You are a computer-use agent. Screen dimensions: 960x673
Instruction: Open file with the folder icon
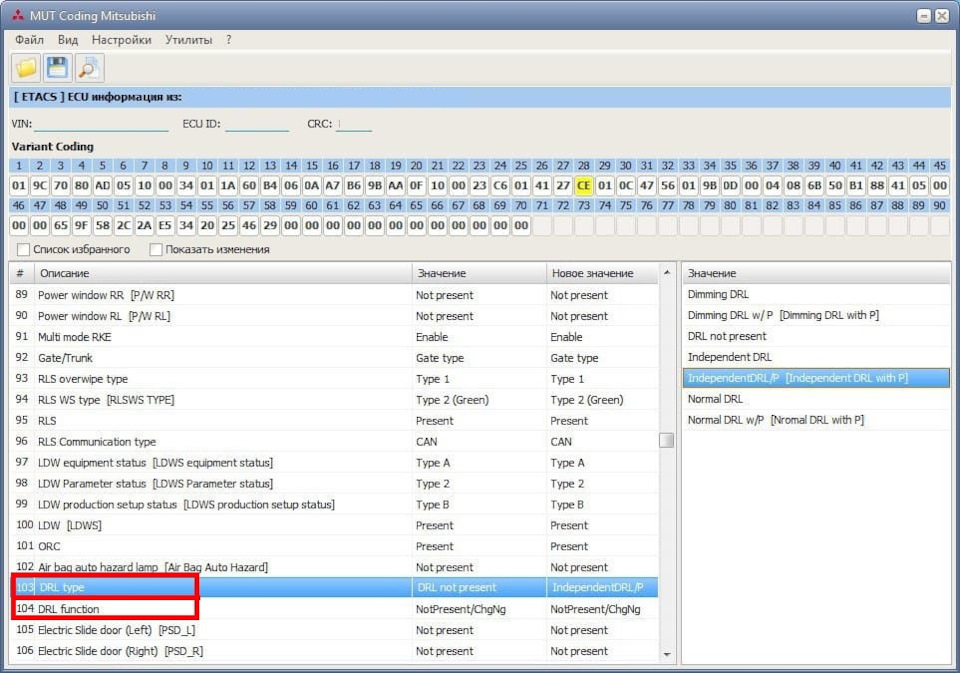26,67
